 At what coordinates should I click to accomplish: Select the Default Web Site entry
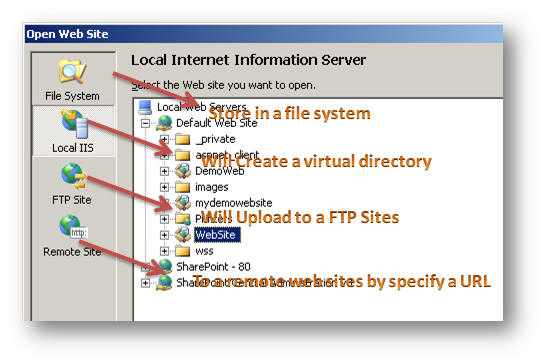[x=217, y=123]
